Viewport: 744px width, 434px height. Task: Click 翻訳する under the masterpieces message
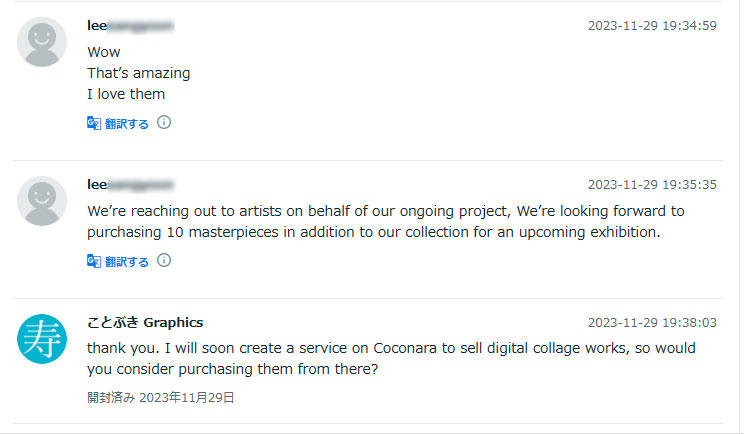pos(127,262)
